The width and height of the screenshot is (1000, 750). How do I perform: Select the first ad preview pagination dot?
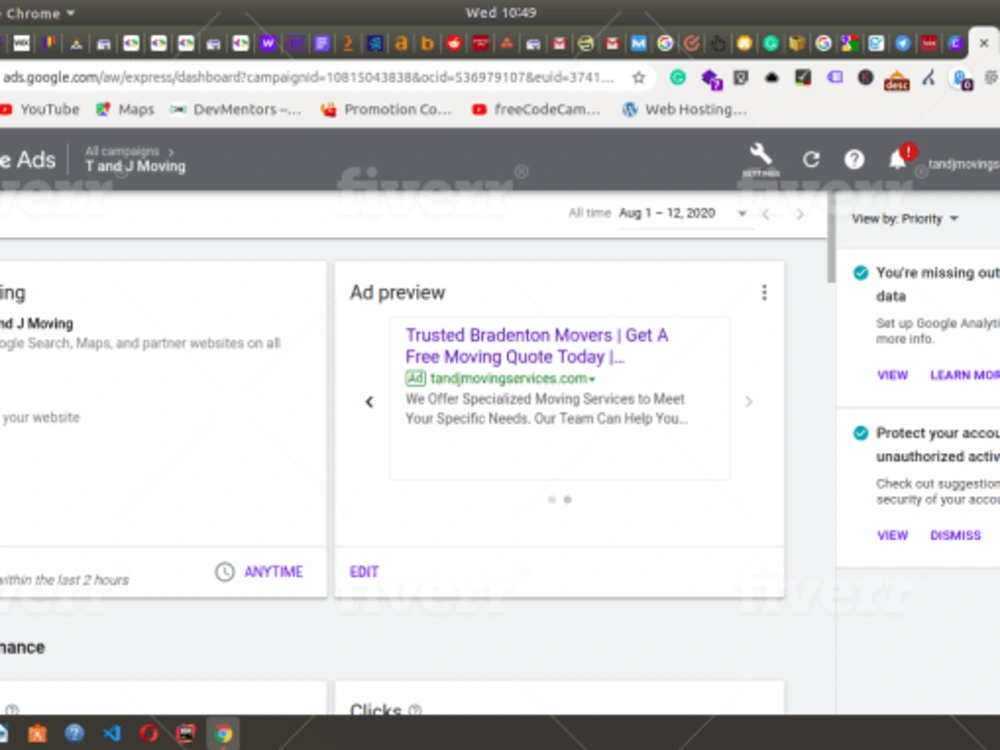(552, 499)
